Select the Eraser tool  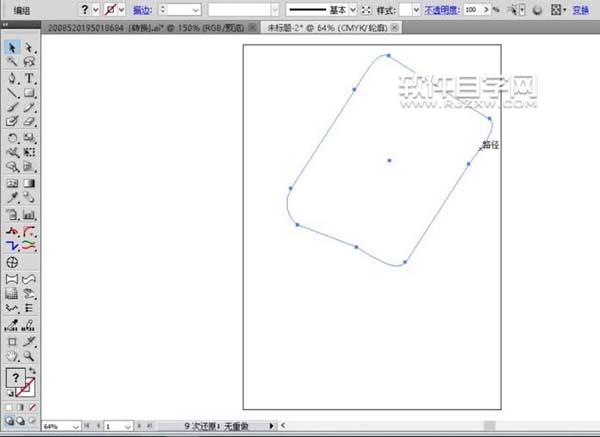[29, 121]
